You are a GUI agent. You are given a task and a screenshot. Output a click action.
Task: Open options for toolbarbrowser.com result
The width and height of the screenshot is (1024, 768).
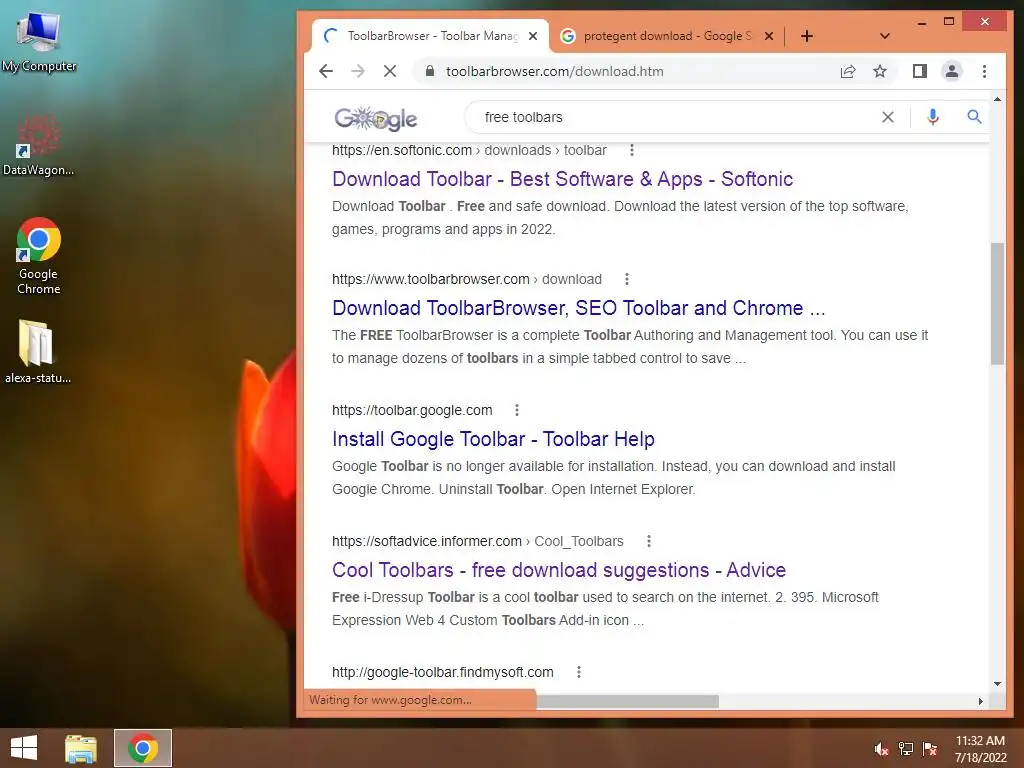626,280
